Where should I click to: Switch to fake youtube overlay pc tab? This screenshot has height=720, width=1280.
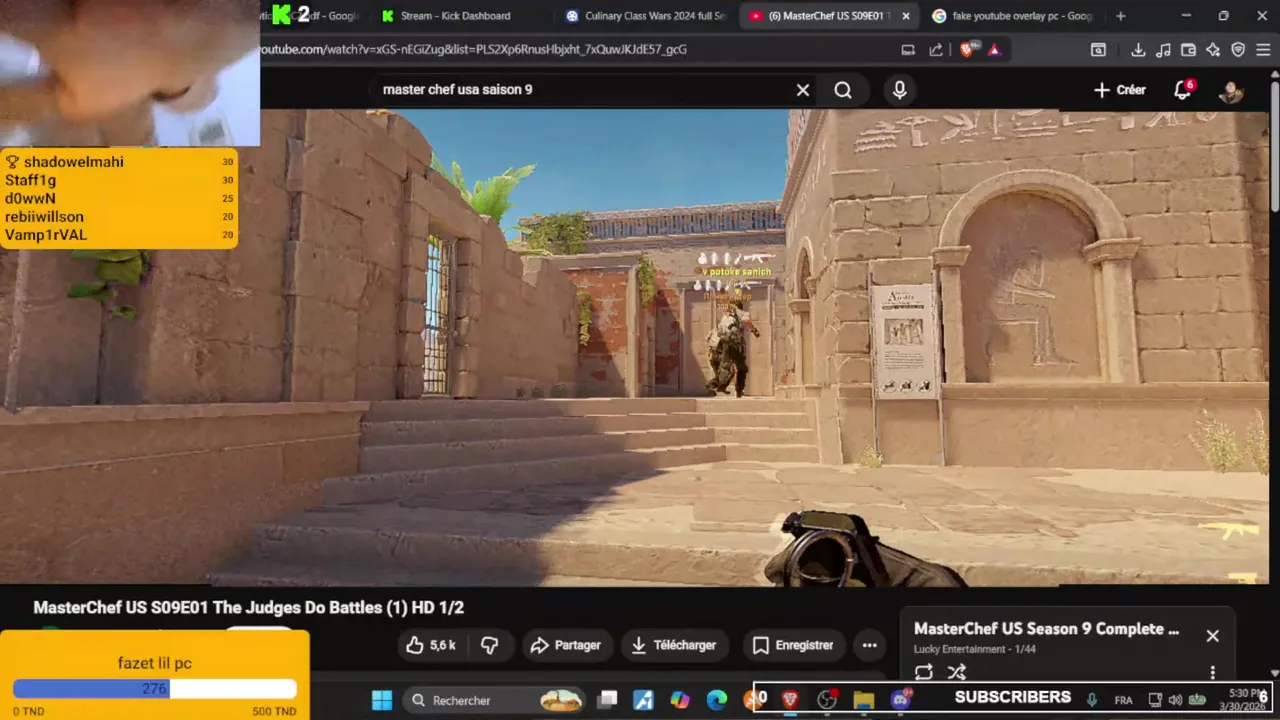tap(1012, 16)
